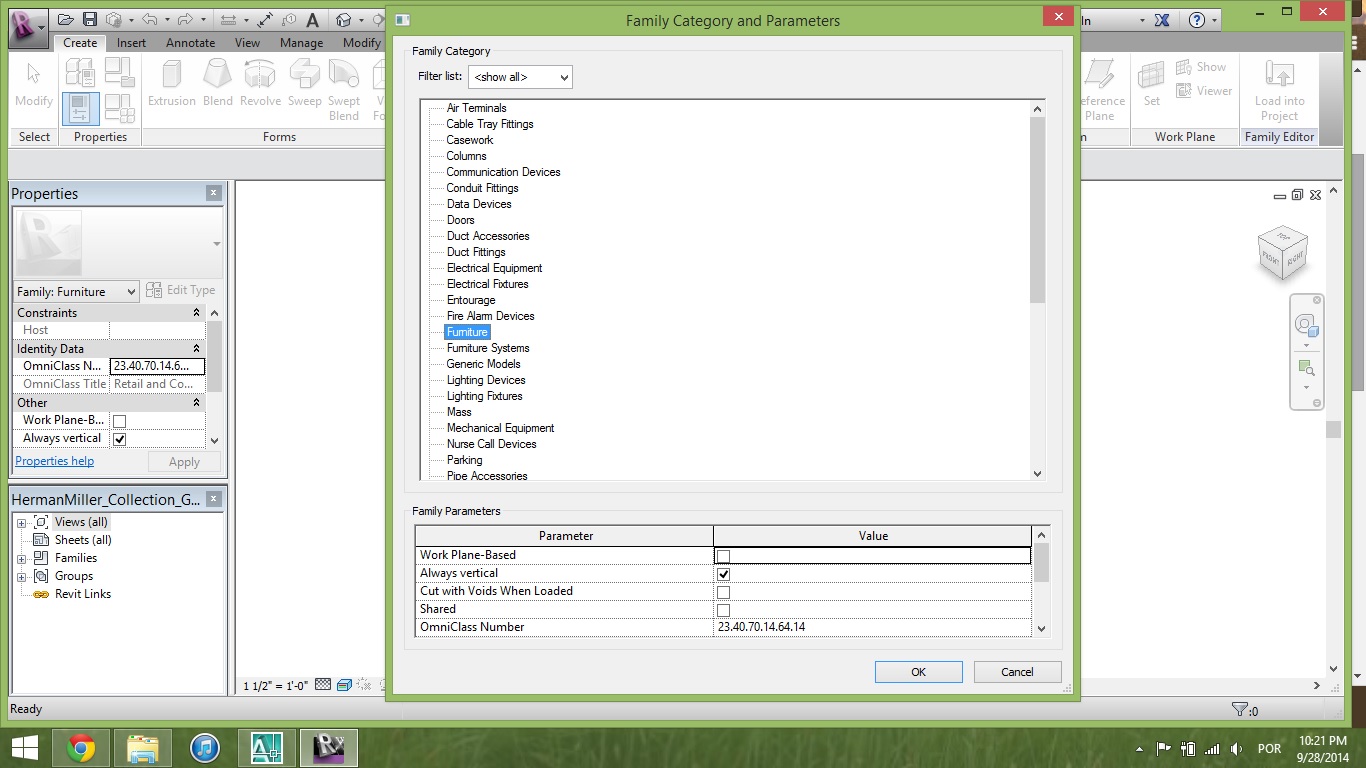The height and width of the screenshot is (768, 1366).
Task: Toggle Work Plane-Based checkbox in Family Parameters
Action: click(x=723, y=556)
